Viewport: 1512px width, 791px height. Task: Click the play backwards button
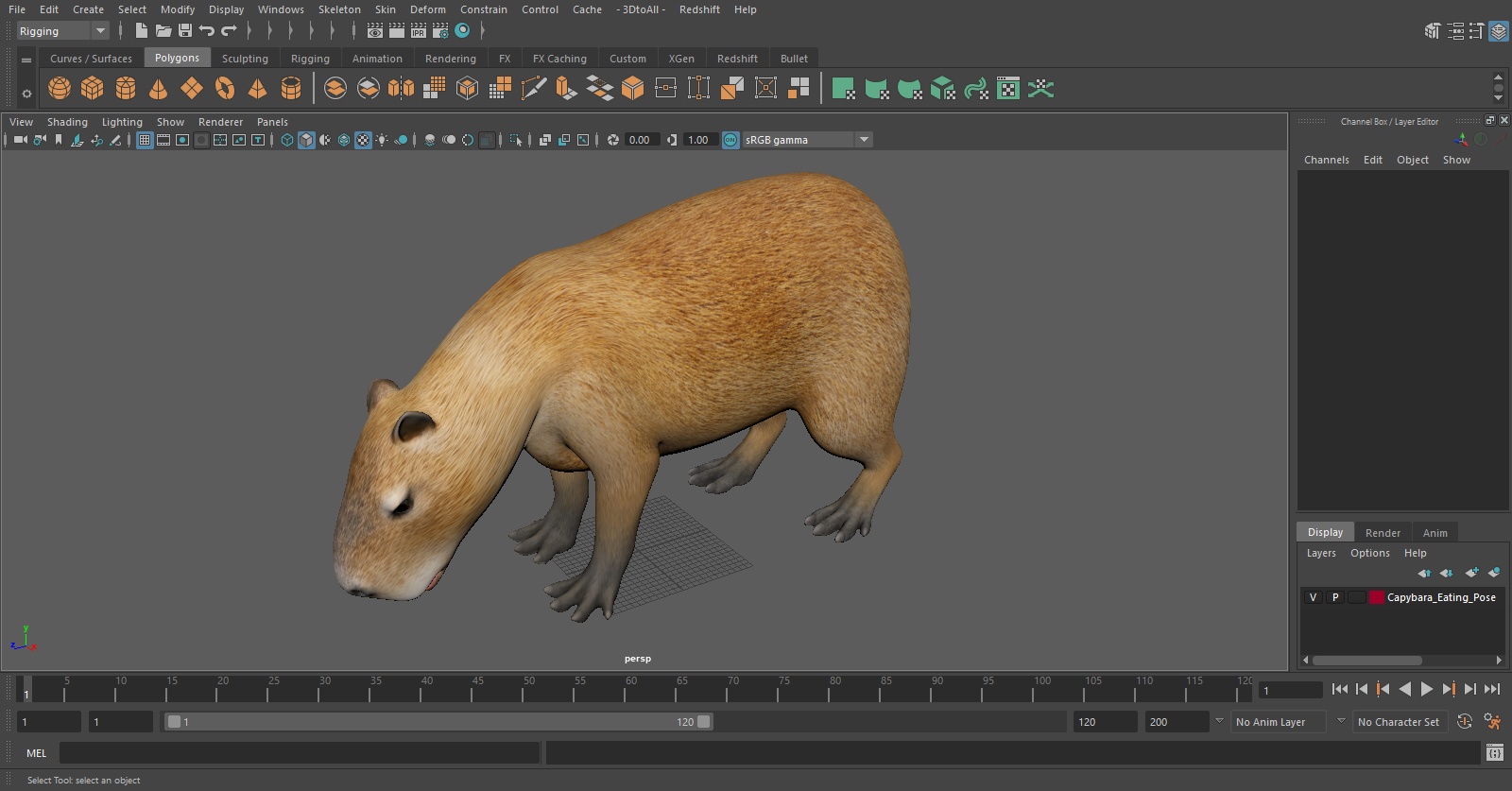[x=1405, y=689]
